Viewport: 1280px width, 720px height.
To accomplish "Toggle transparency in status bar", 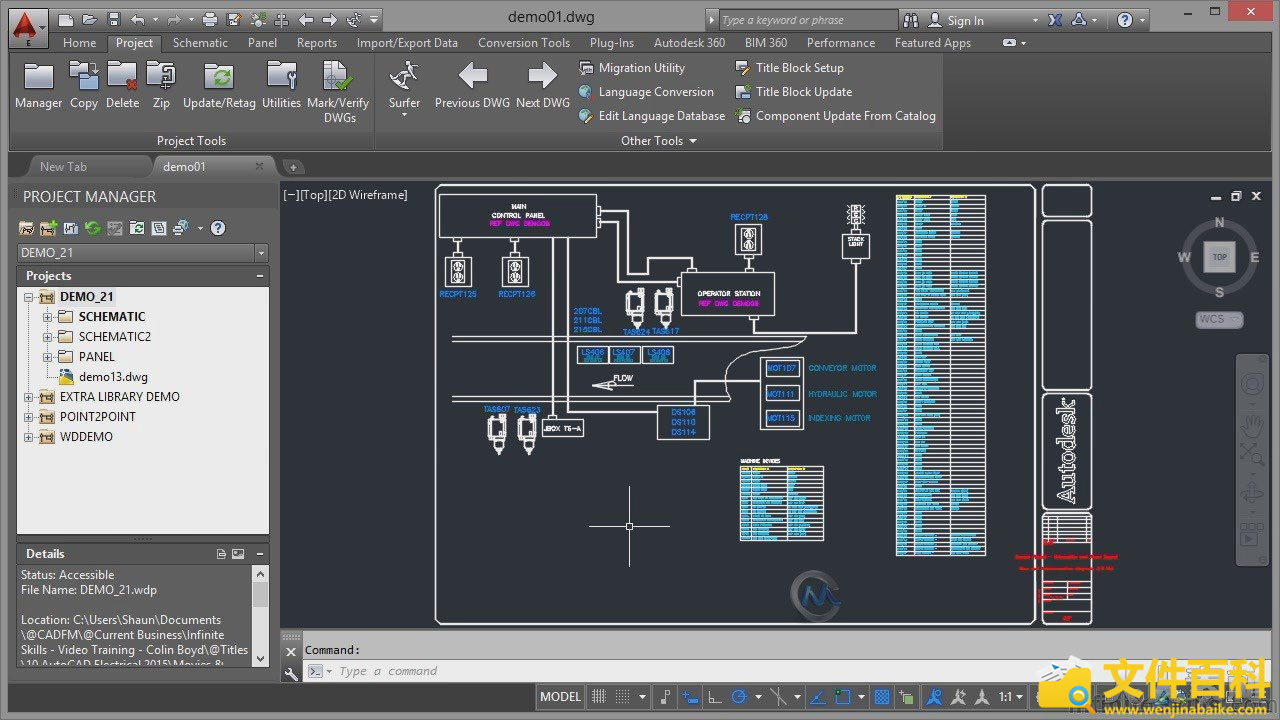I will pyautogui.click(x=882, y=697).
